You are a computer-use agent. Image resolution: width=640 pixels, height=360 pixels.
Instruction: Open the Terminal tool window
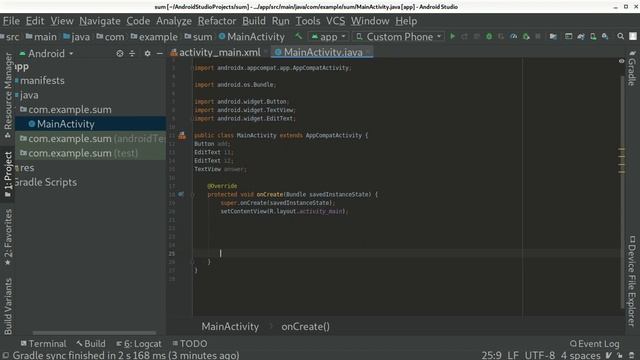point(43,344)
